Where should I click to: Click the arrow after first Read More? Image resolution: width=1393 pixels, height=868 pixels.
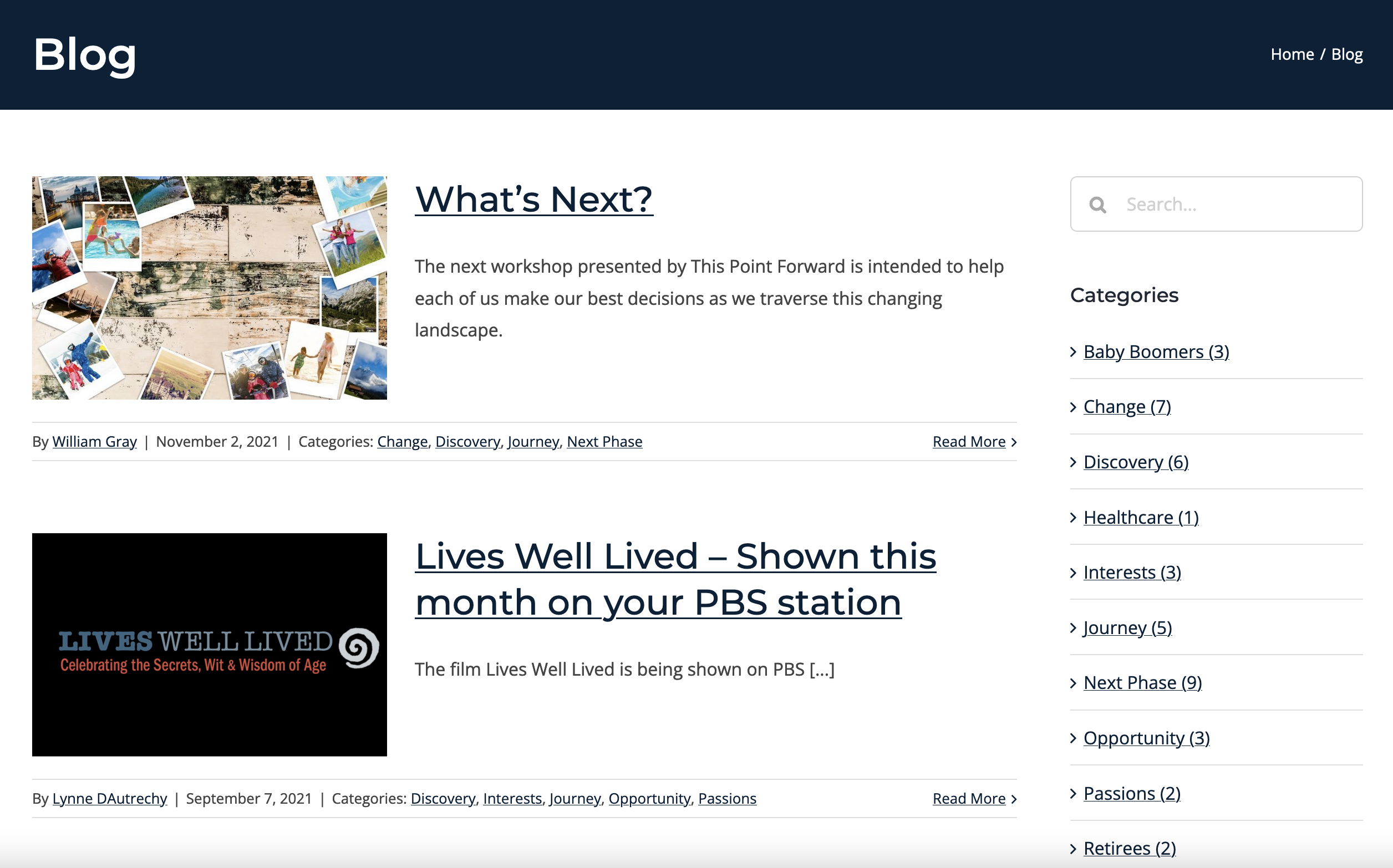1014,442
